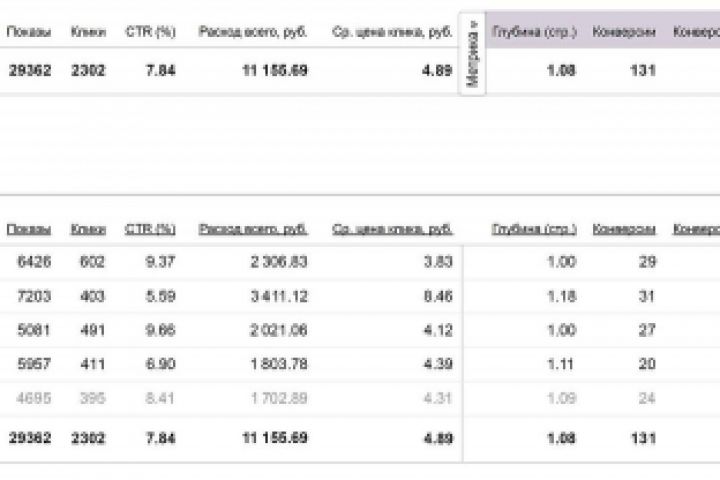
Task: Click the 602 clicks value
Action: 92,262
